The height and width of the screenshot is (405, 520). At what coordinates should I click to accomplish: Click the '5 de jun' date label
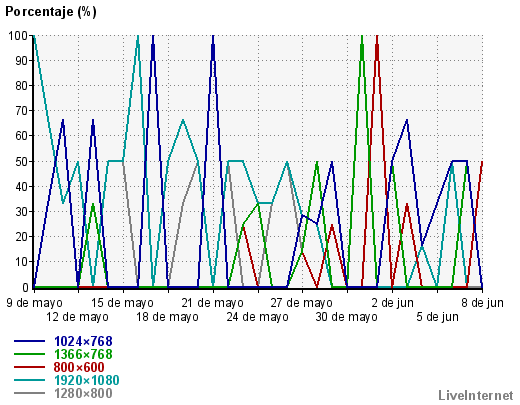437,317
